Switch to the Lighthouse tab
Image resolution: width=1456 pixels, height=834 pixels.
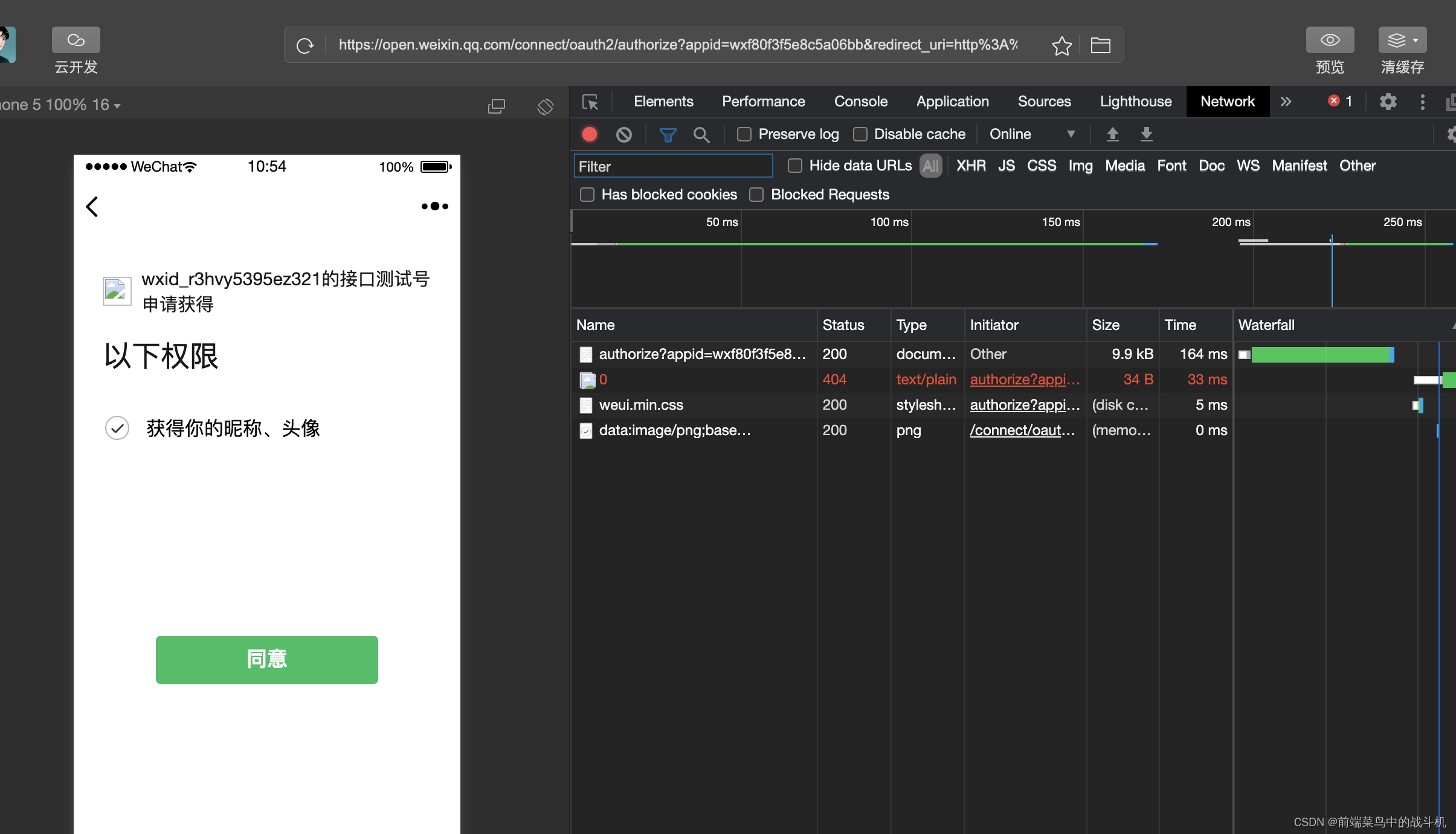pos(1136,102)
